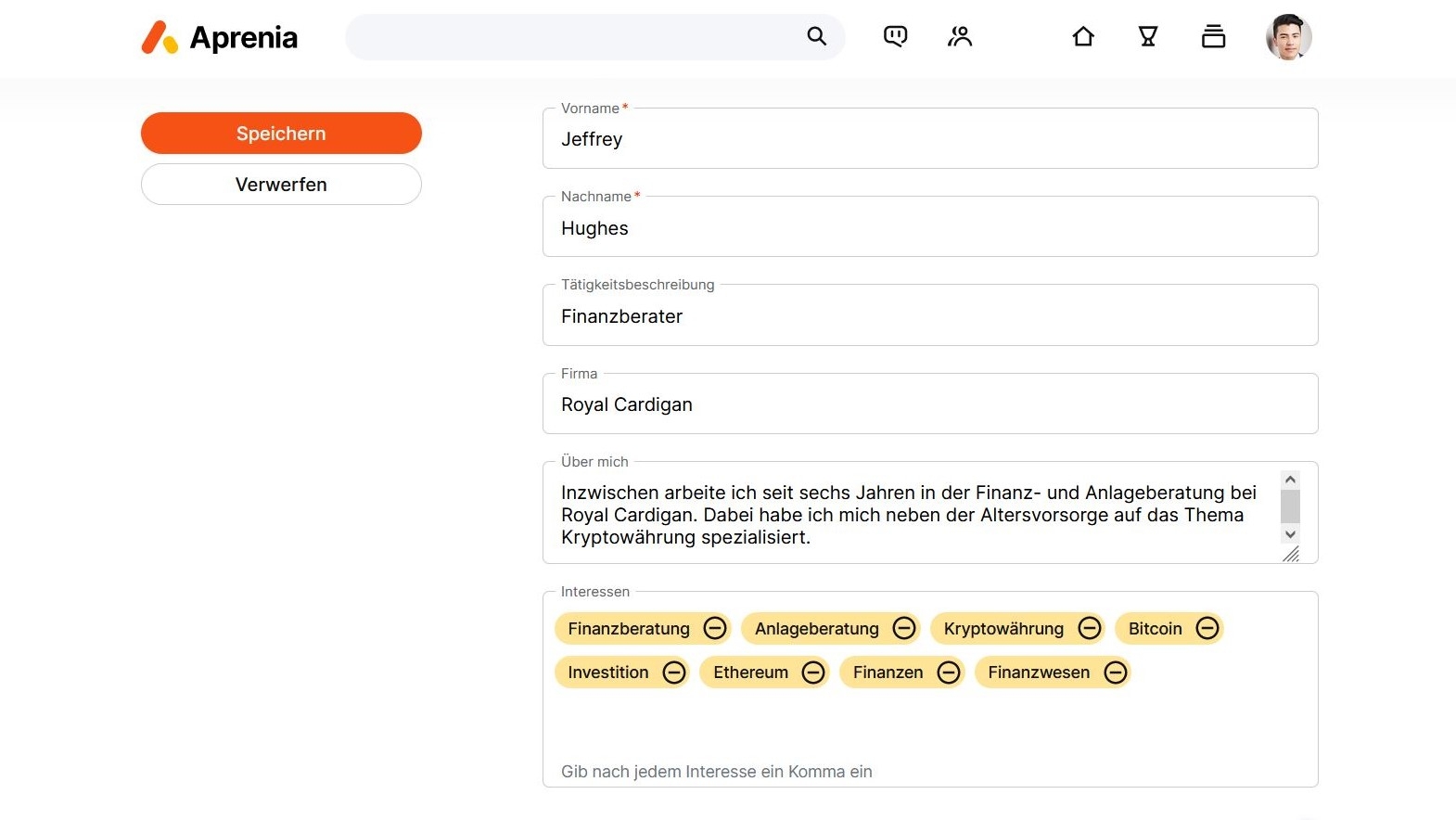Open the trophy achievements icon
Viewport: 1456px width, 820px height.
(1148, 36)
